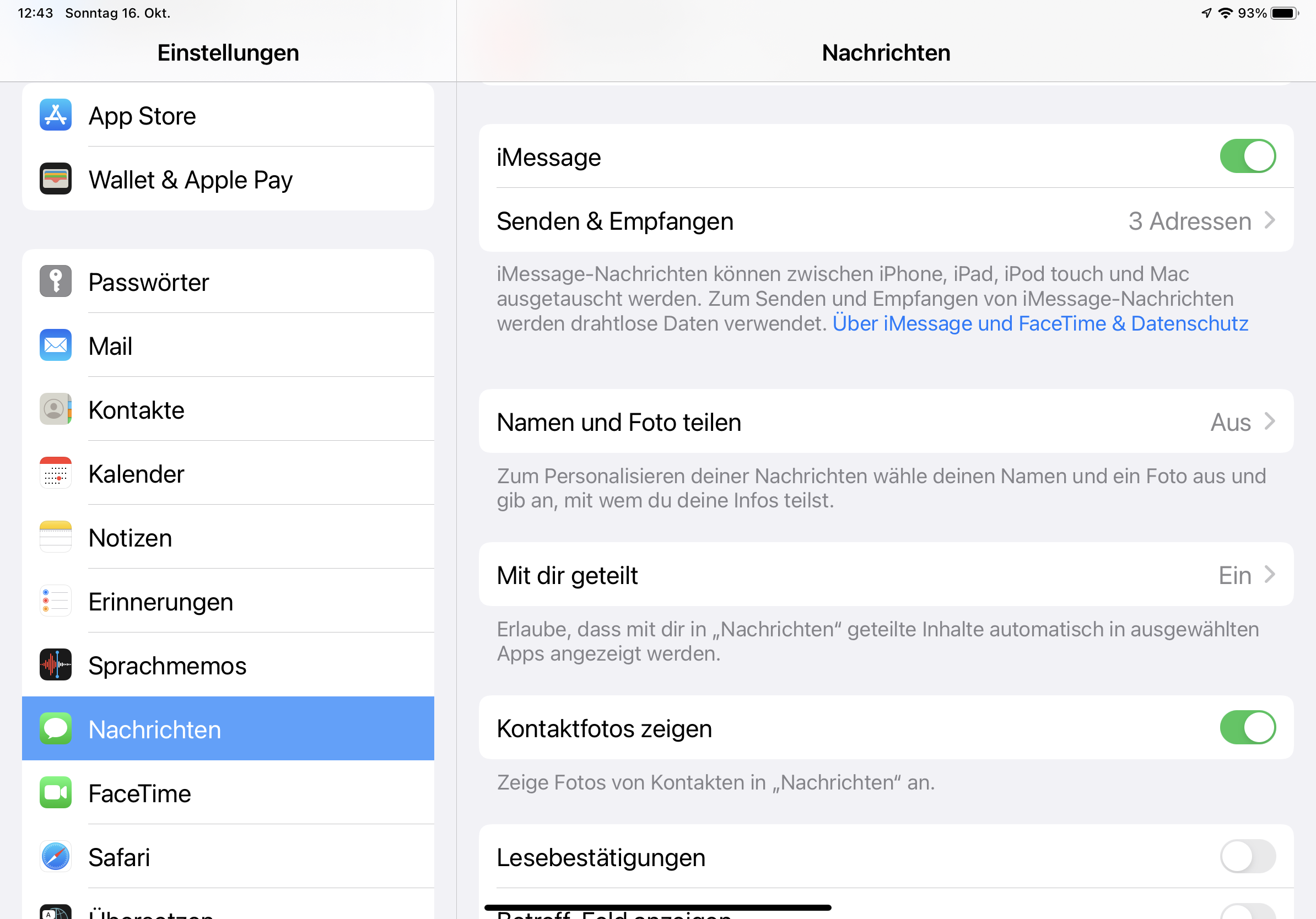The height and width of the screenshot is (919, 1316).
Task: Tap the green FaceTime camera icon
Action: pos(56,793)
